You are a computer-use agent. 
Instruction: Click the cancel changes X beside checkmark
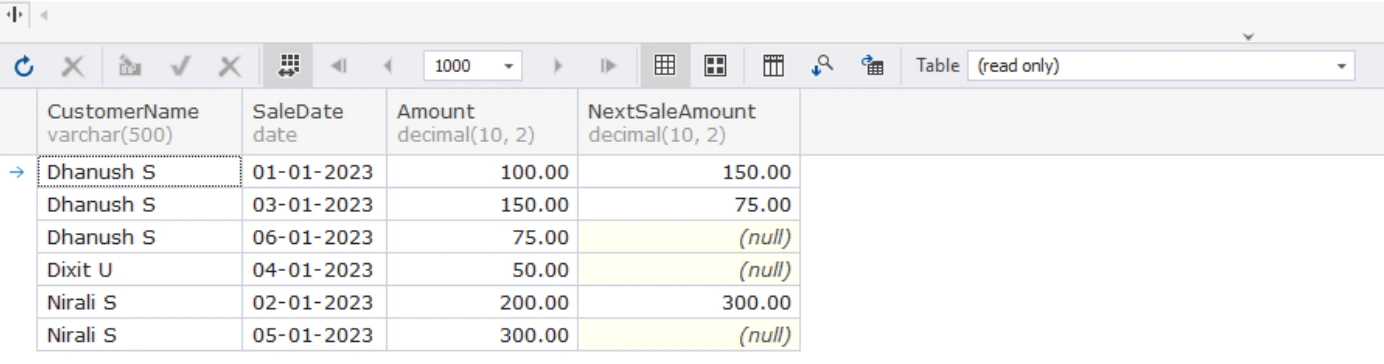[230, 67]
